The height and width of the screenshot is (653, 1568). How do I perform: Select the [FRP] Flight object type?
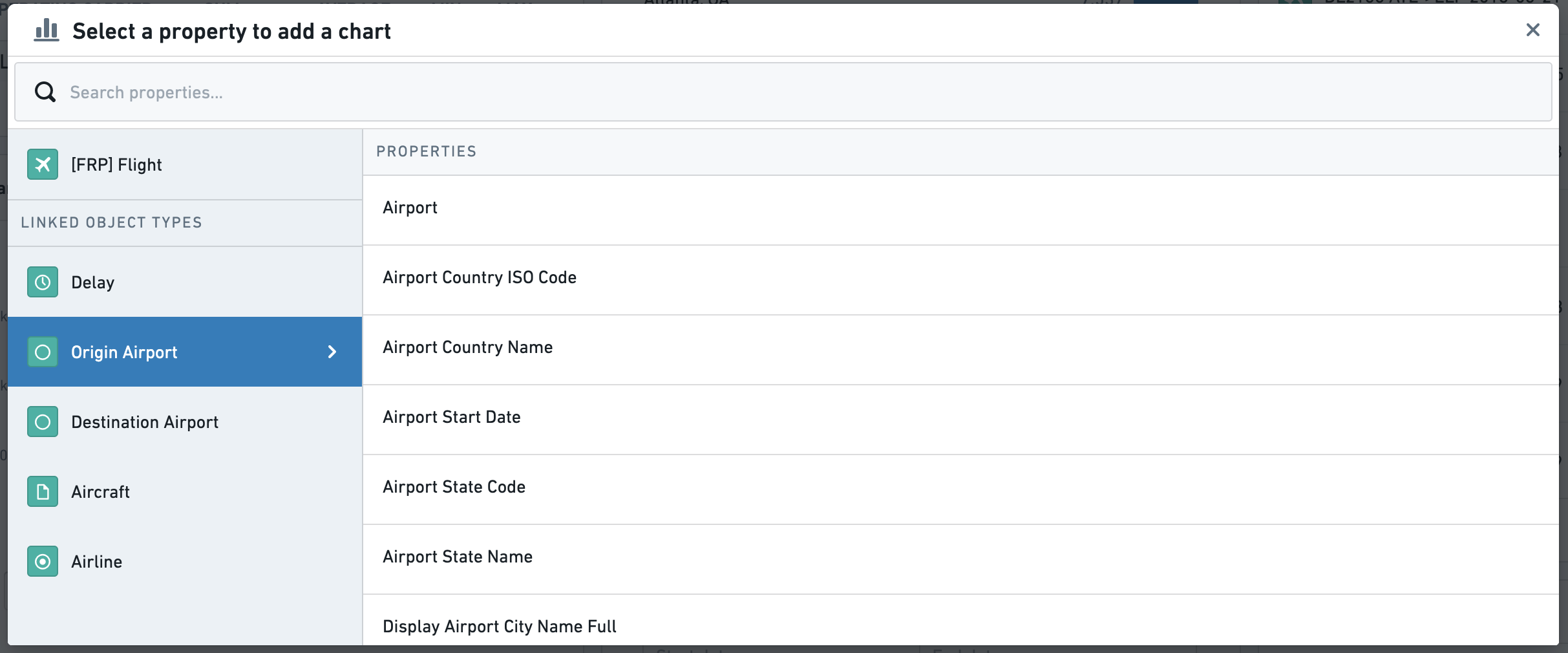coord(185,164)
